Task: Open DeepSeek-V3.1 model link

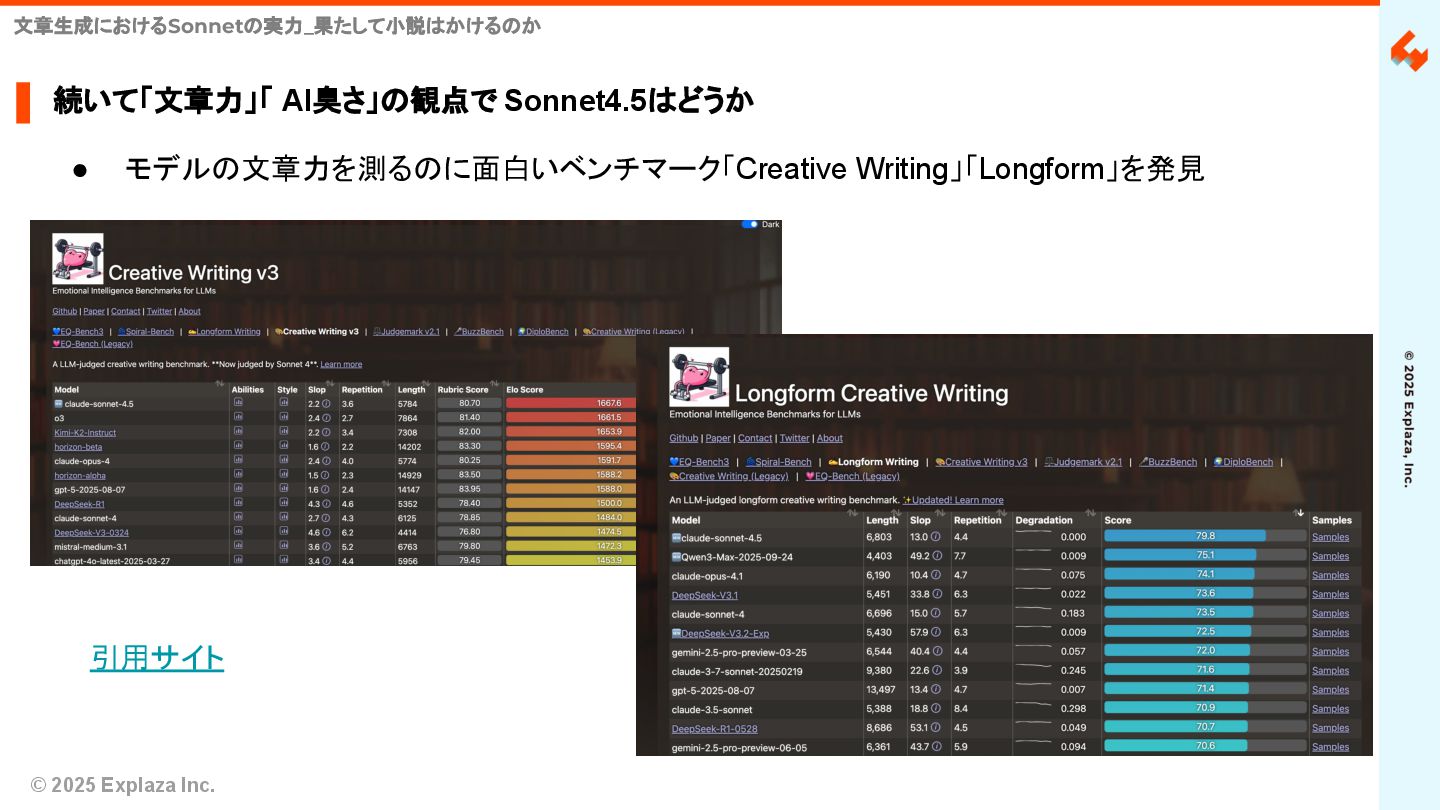Action: point(705,594)
